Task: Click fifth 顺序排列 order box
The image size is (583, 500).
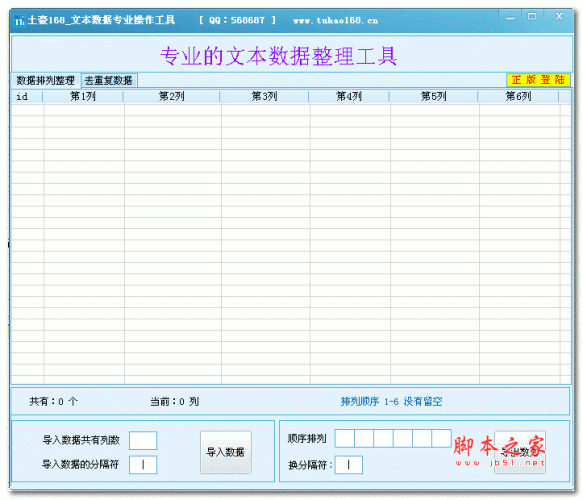Action: 422,438
